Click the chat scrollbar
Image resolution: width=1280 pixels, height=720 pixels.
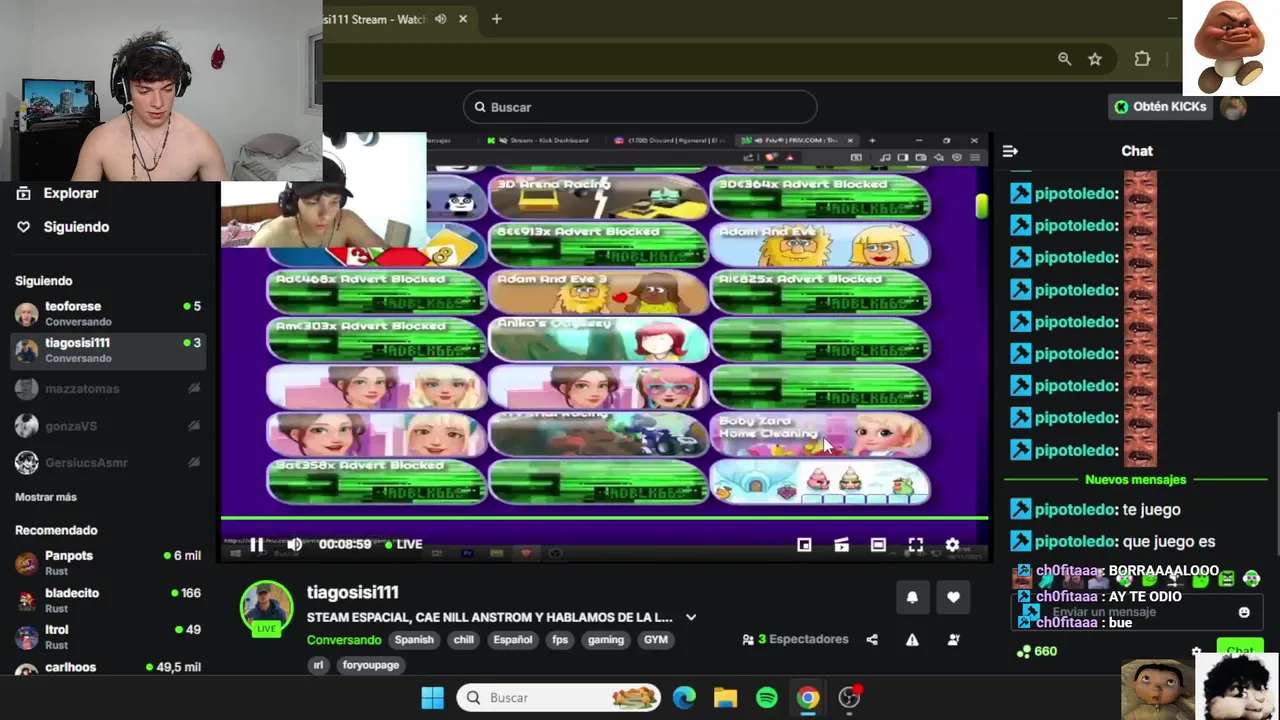[1276, 444]
